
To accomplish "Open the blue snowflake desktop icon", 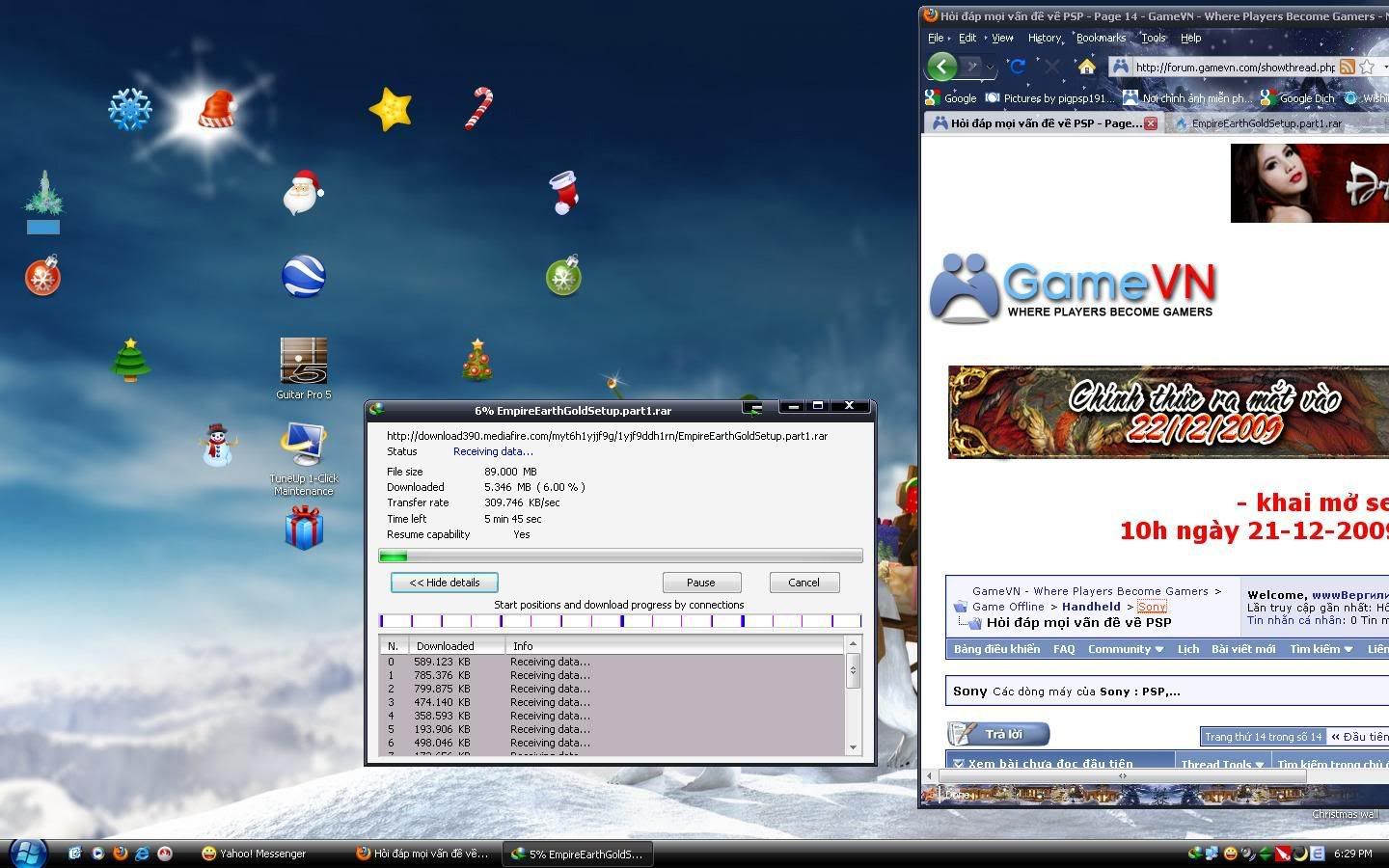I will click(x=129, y=109).
